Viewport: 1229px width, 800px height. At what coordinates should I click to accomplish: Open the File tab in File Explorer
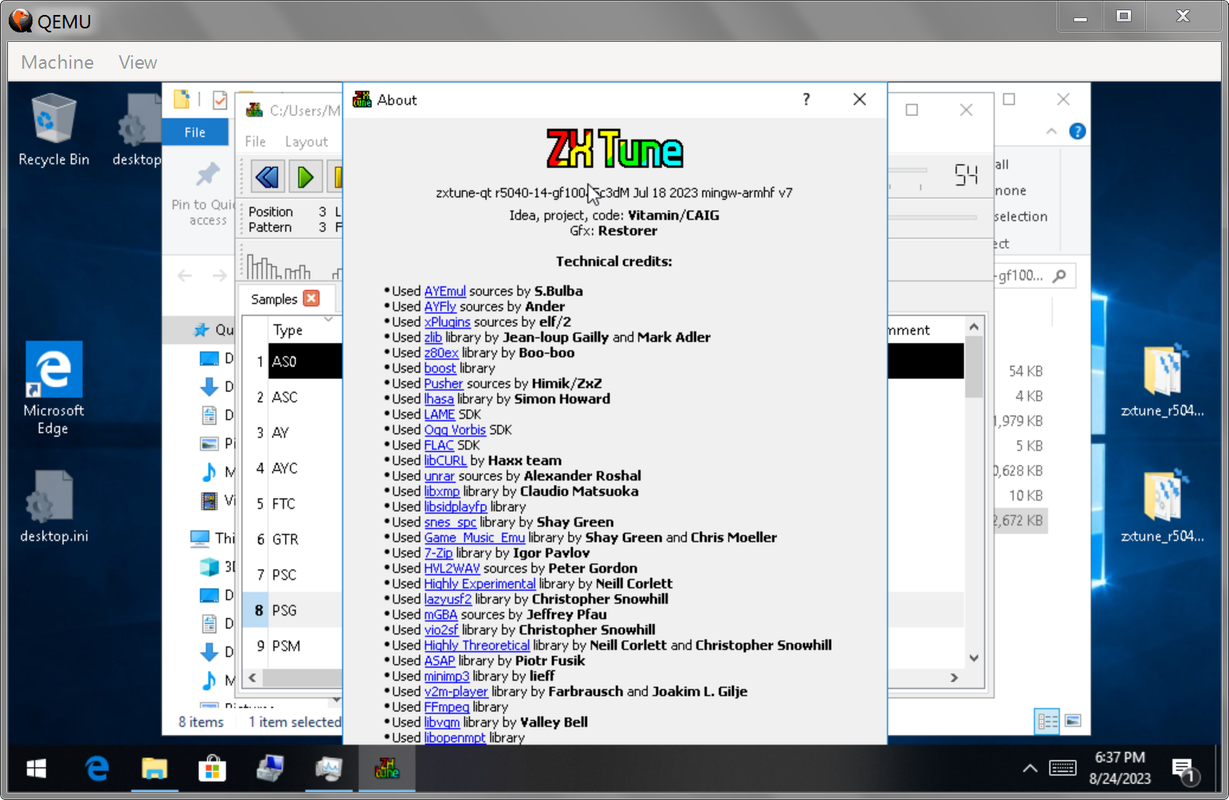point(195,132)
